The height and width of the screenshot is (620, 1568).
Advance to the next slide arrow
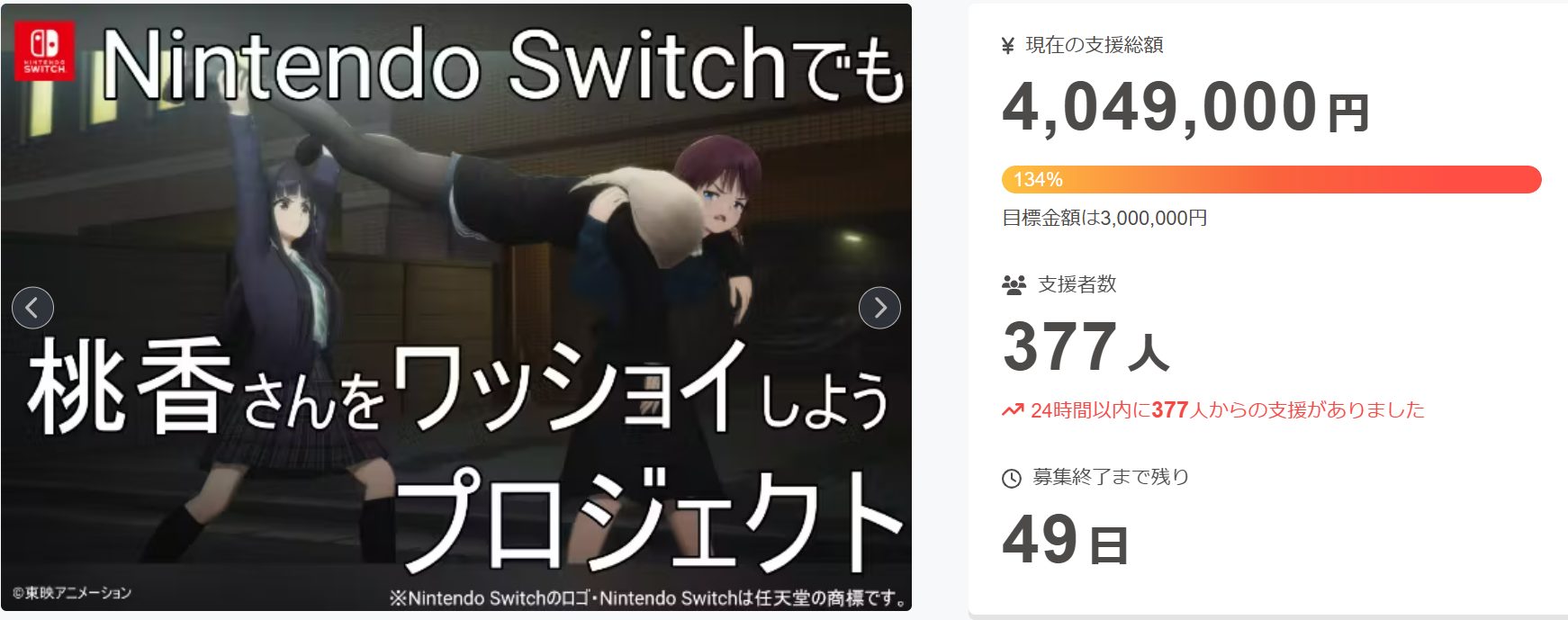coord(879,308)
